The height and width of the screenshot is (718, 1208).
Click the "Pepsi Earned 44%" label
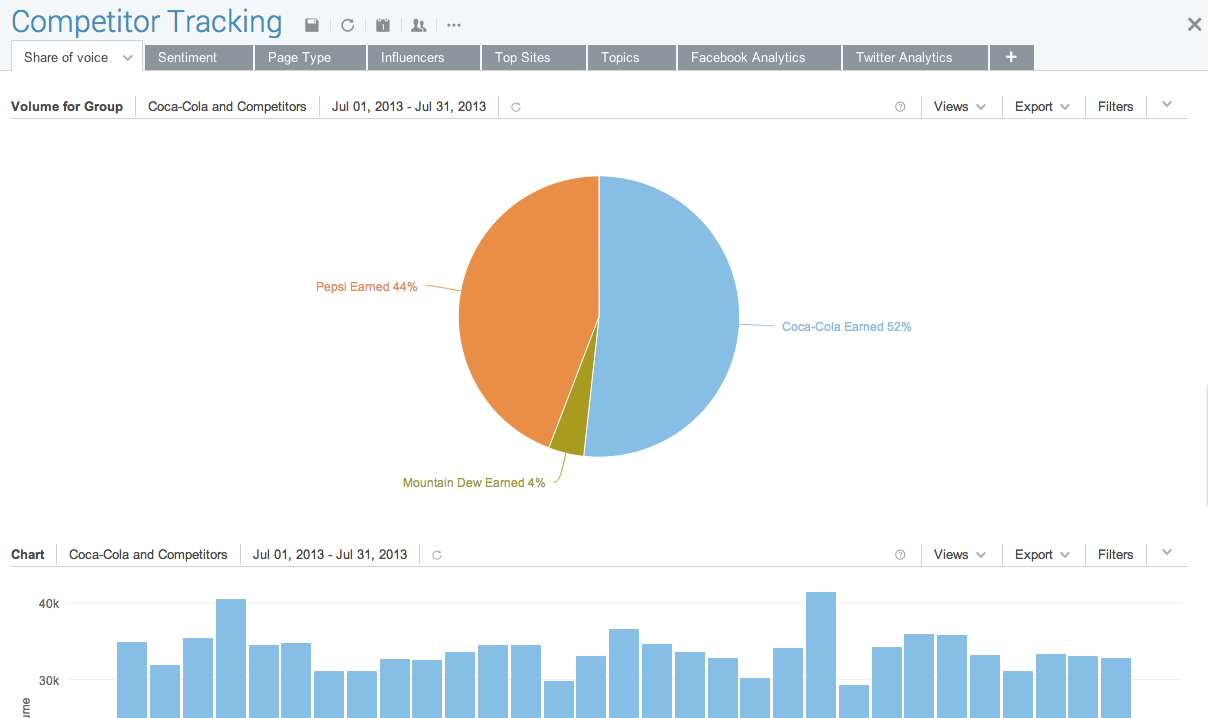click(366, 287)
